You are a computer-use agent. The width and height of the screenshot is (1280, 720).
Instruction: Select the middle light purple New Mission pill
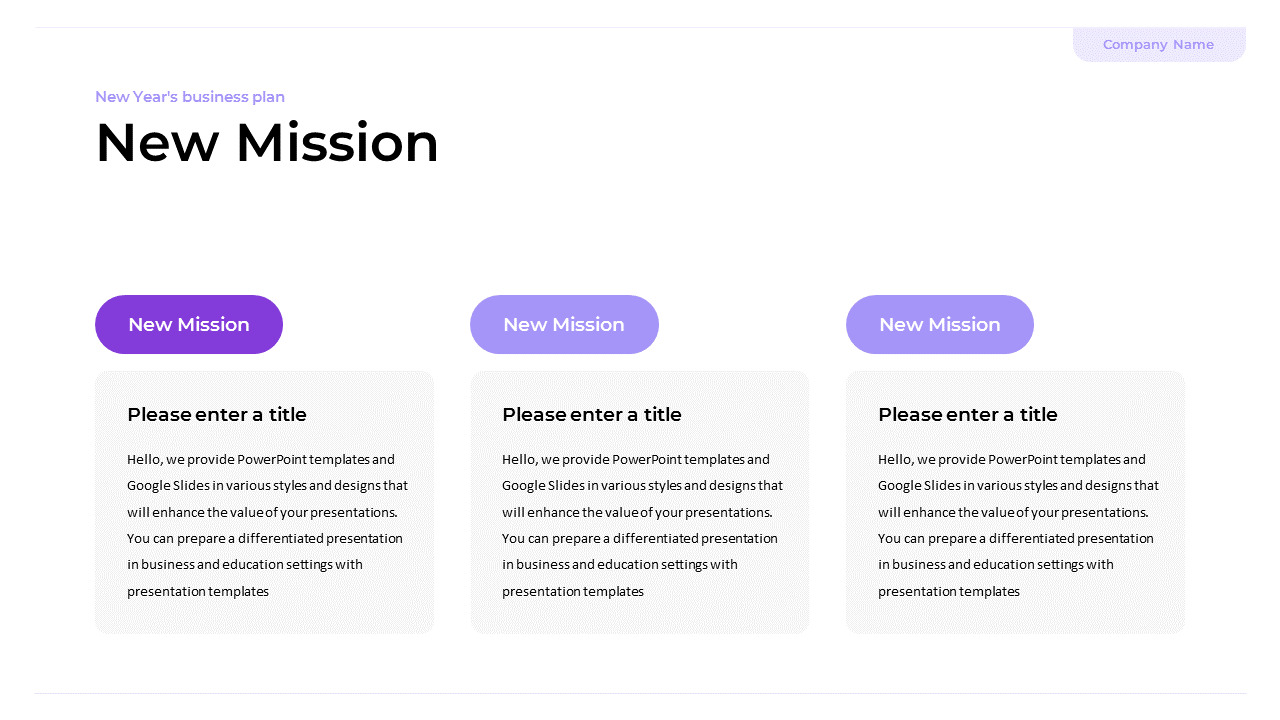[x=564, y=324]
